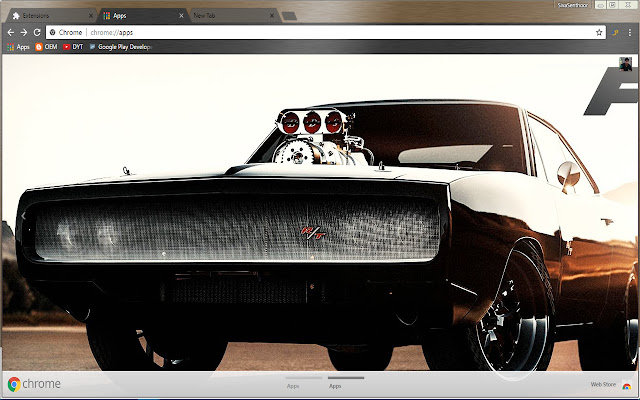Open the Chrome three-dot menu
Viewport: 640px width, 400px height.
click(630, 32)
